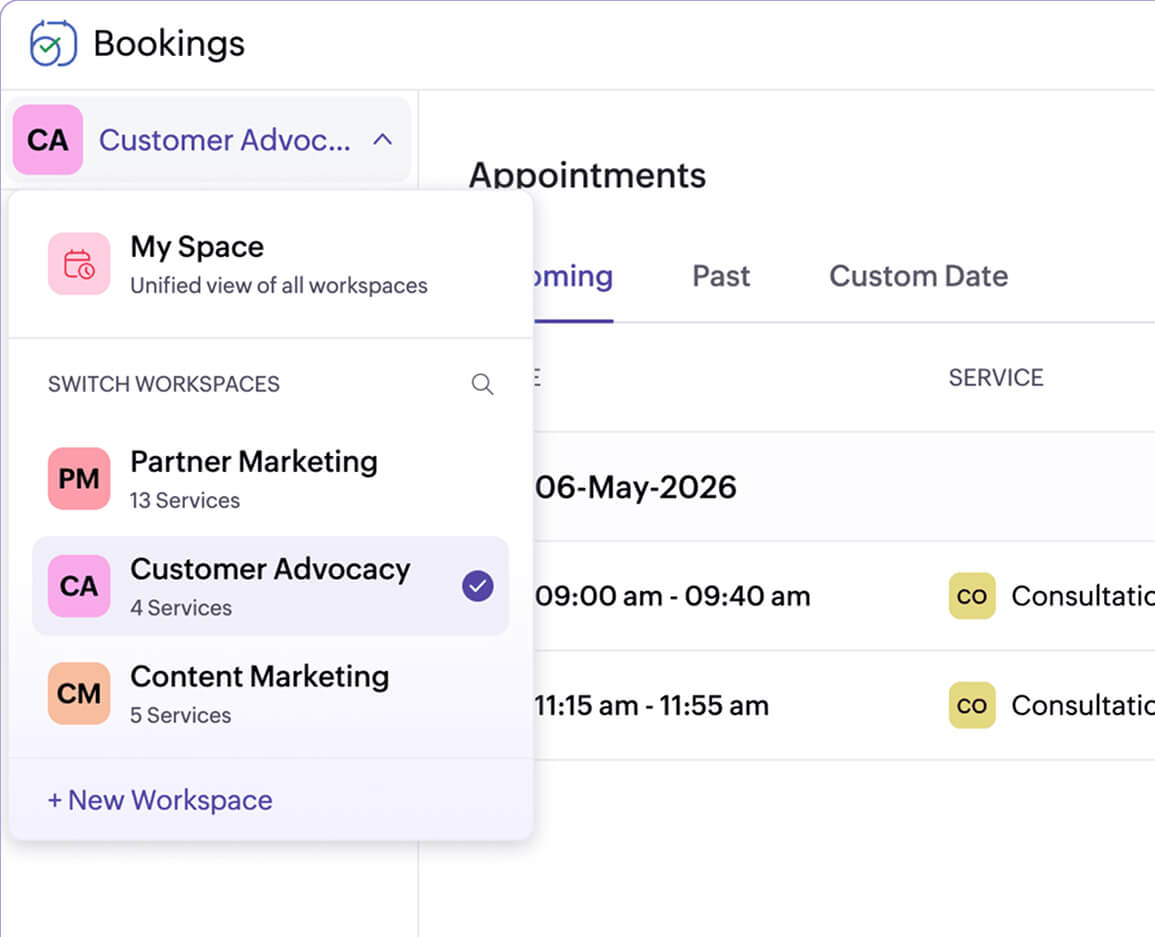Click CO badge on 11:15 am row
The height and width of the screenshot is (937, 1155).
click(972, 706)
